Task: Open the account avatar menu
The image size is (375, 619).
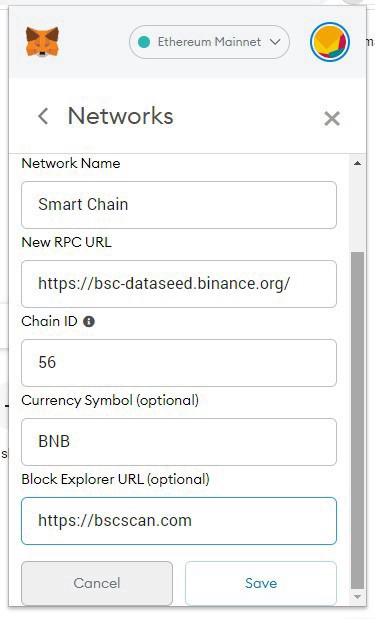Action: click(330, 42)
